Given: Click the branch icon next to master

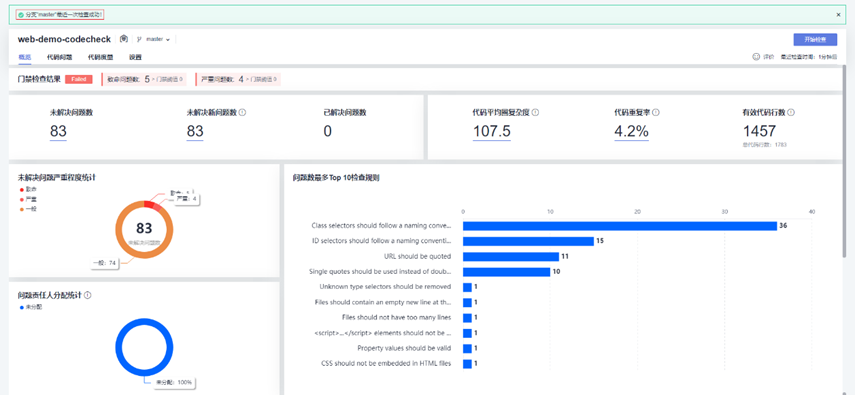Looking at the screenshot, I should tap(140, 39).
